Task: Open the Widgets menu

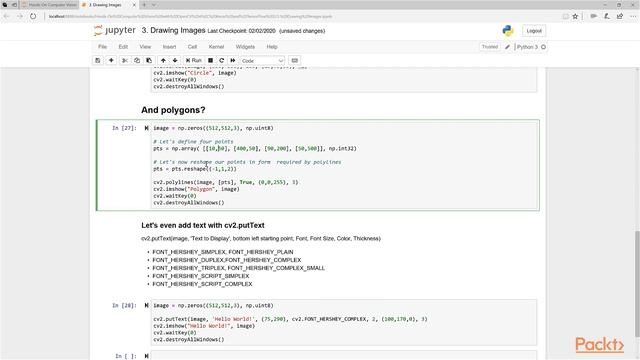Action: pyautogui.click(x=245, y=47)
